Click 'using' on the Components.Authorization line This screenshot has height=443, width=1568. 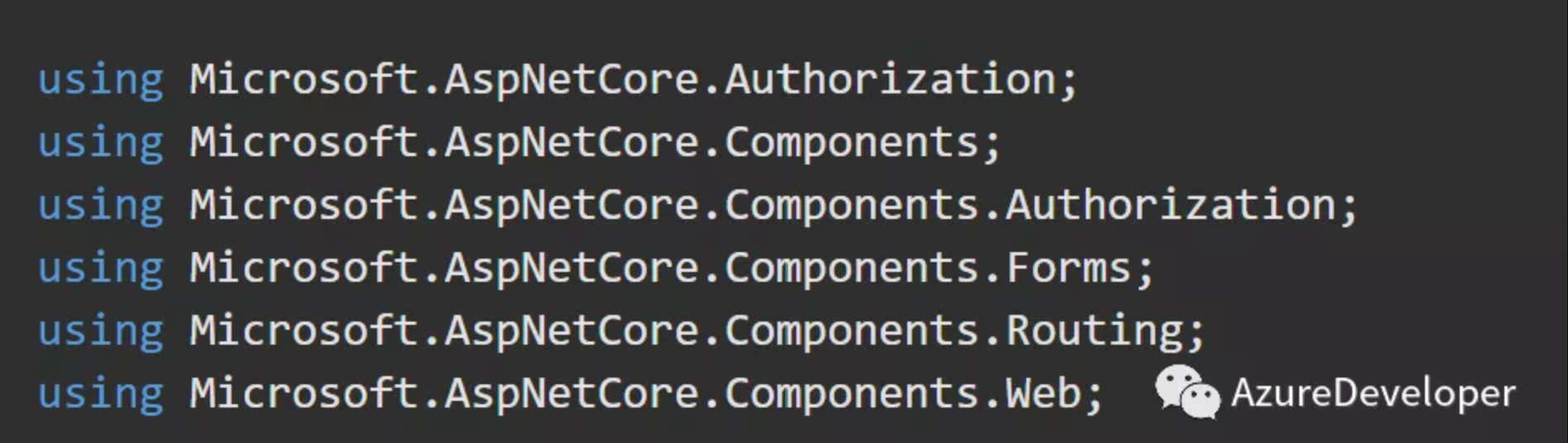(101, 207)
